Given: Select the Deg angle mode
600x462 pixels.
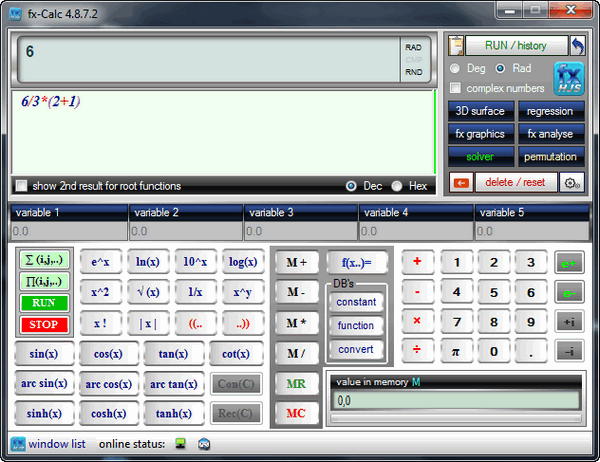Looking at the screenshot, I should pyautogui.click(x=455, y=69).
